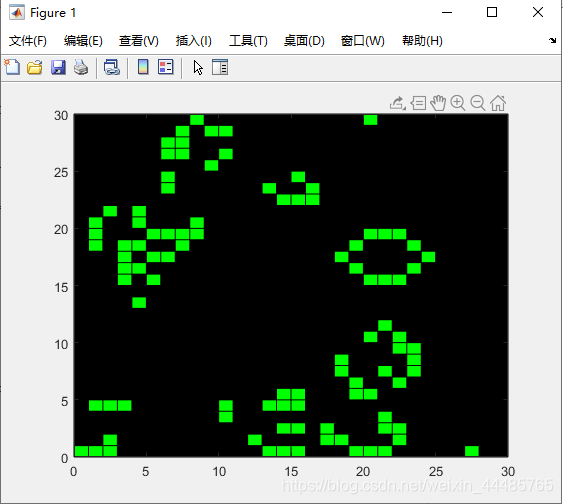Open the 查看(V) menu

point(139,41)
